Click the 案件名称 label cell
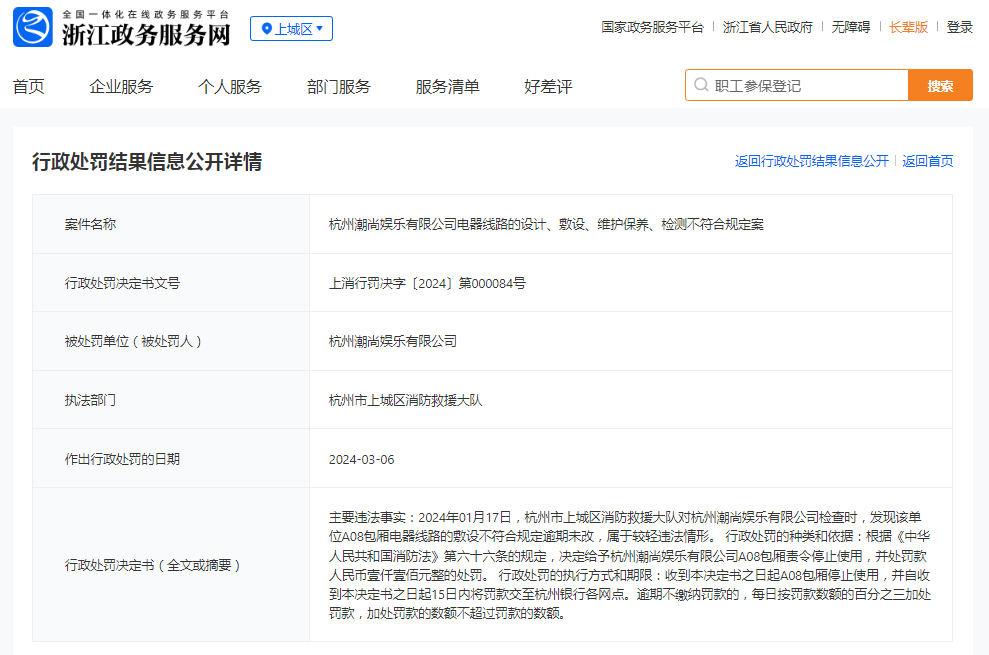The width and height of the screenshot is (989, 655). click(171, 224)
